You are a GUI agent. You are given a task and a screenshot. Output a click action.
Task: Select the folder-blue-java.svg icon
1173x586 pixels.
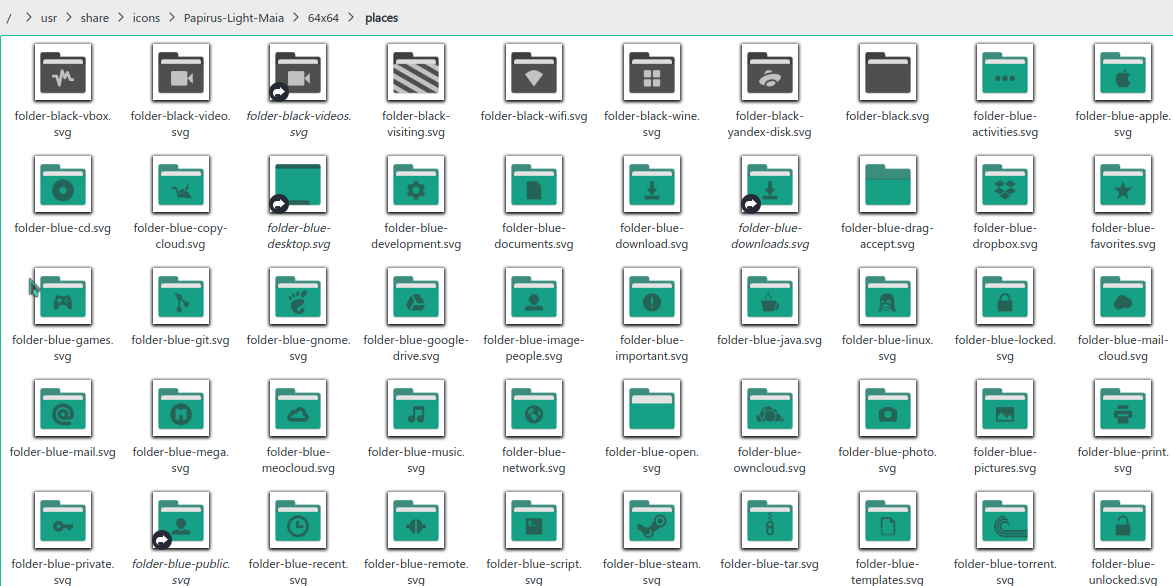(x=769, y=296)
